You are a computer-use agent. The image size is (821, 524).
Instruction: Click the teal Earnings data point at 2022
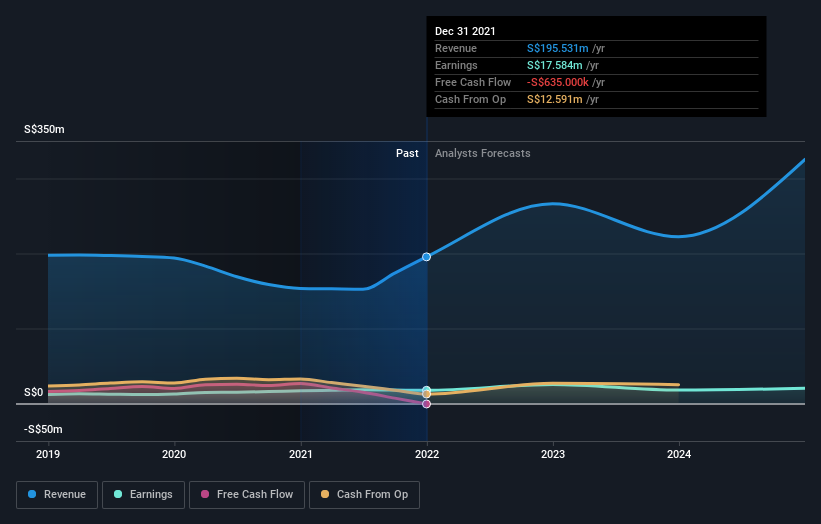pyautogui.click(x=427, y=389)
